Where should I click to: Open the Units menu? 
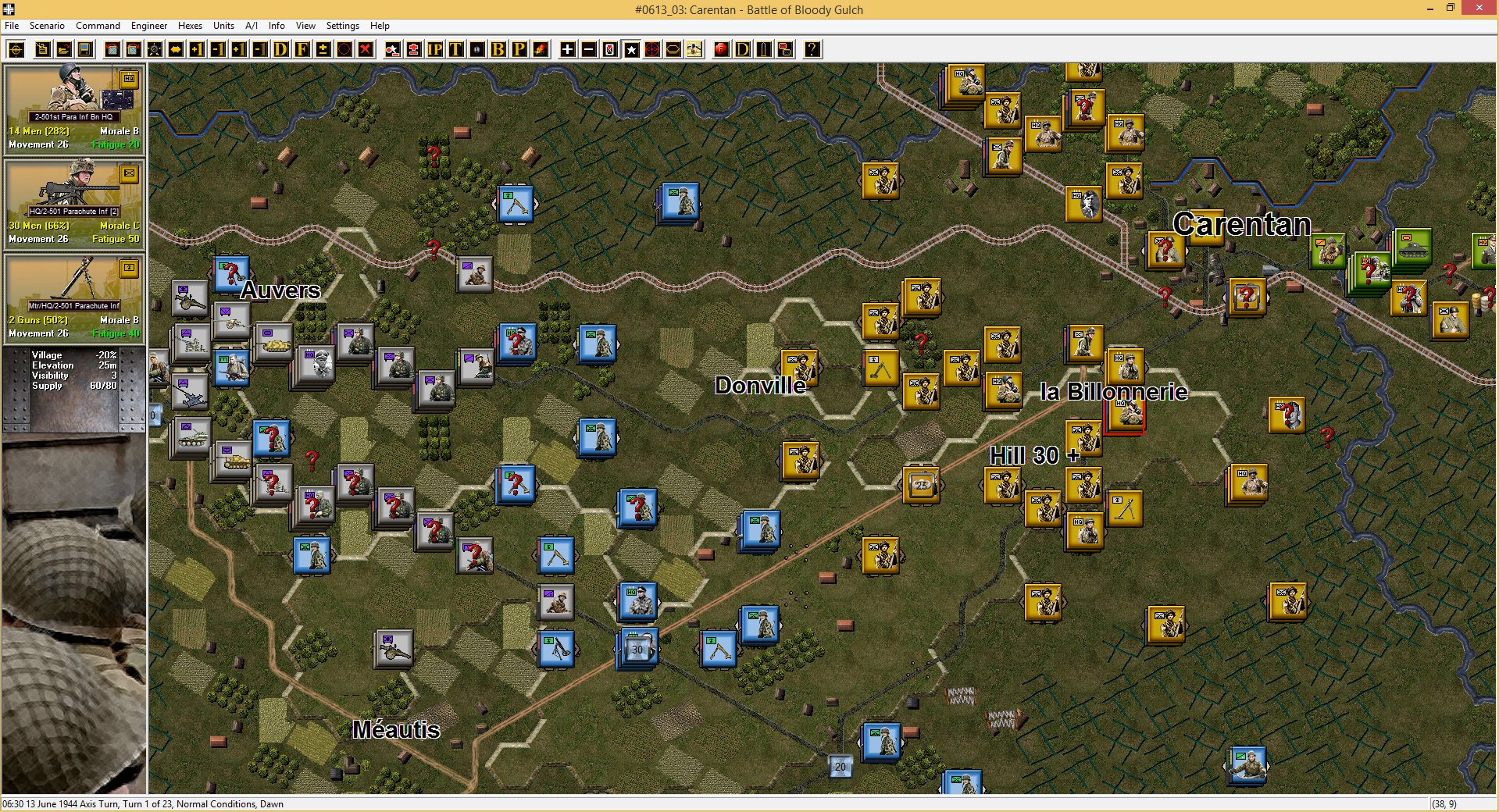(223, 26)
